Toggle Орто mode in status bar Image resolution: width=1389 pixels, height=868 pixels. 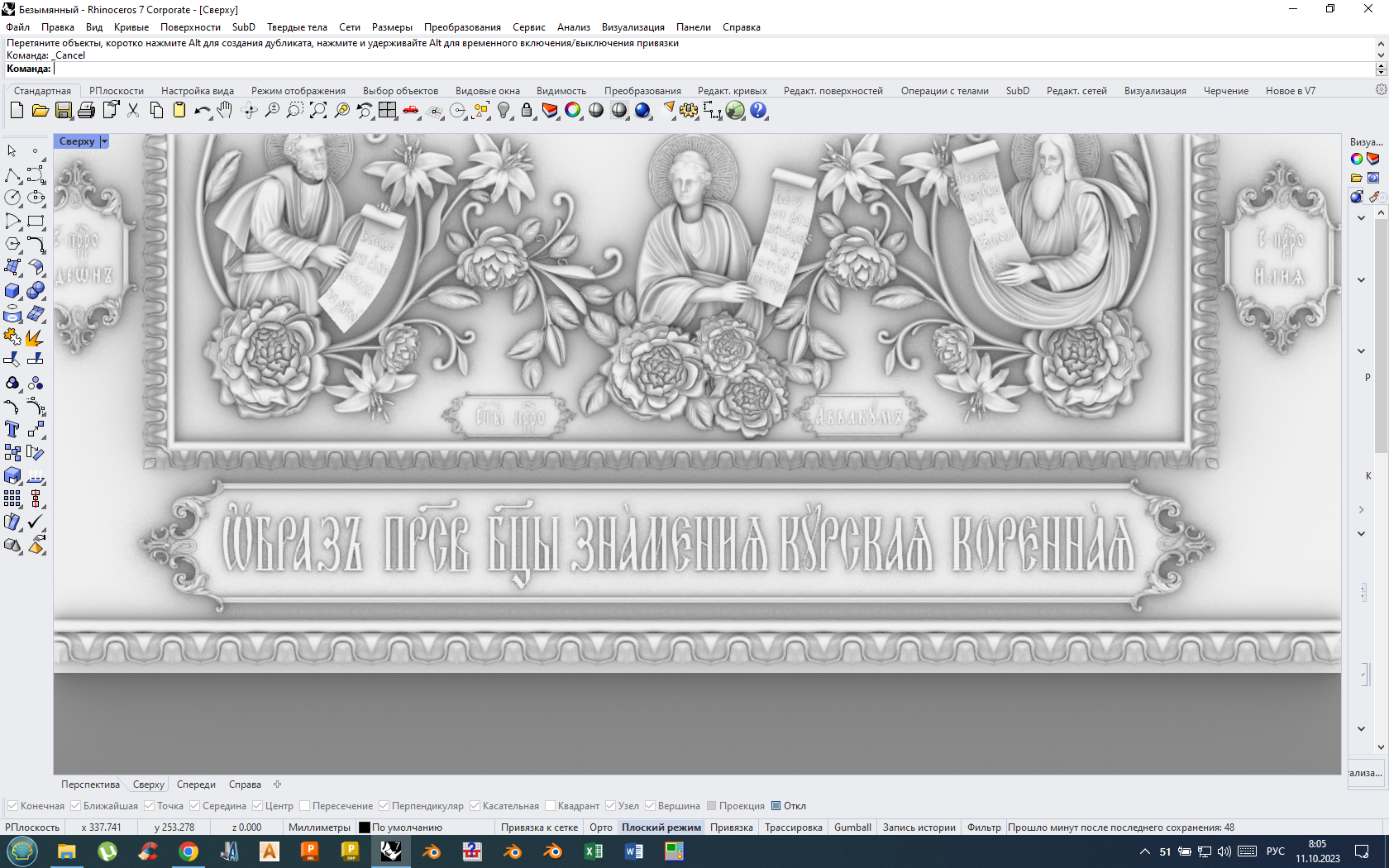click(601, 827)
